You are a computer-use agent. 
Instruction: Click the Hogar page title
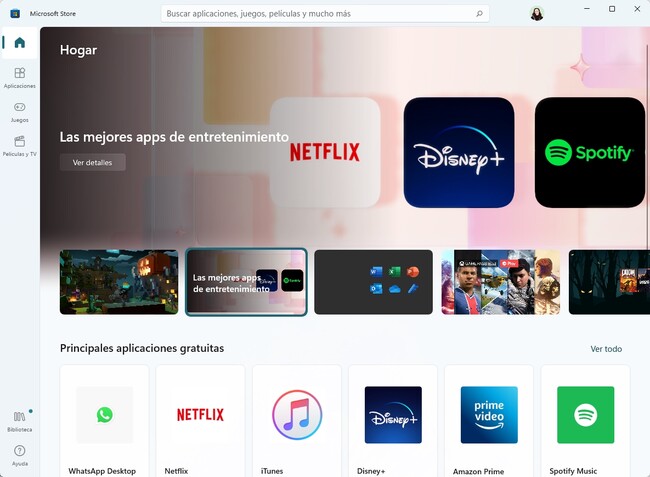pyautogui.click(x=78, y=50)
